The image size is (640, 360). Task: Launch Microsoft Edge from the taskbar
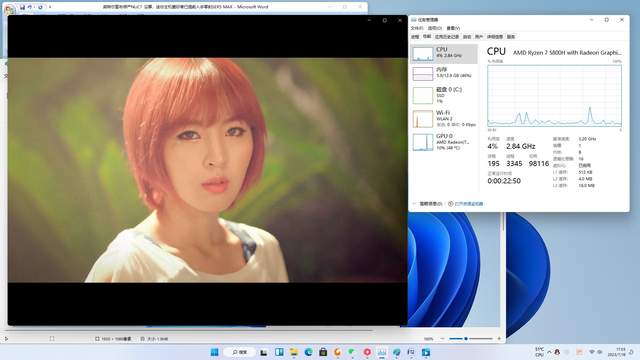pos(308,352)
